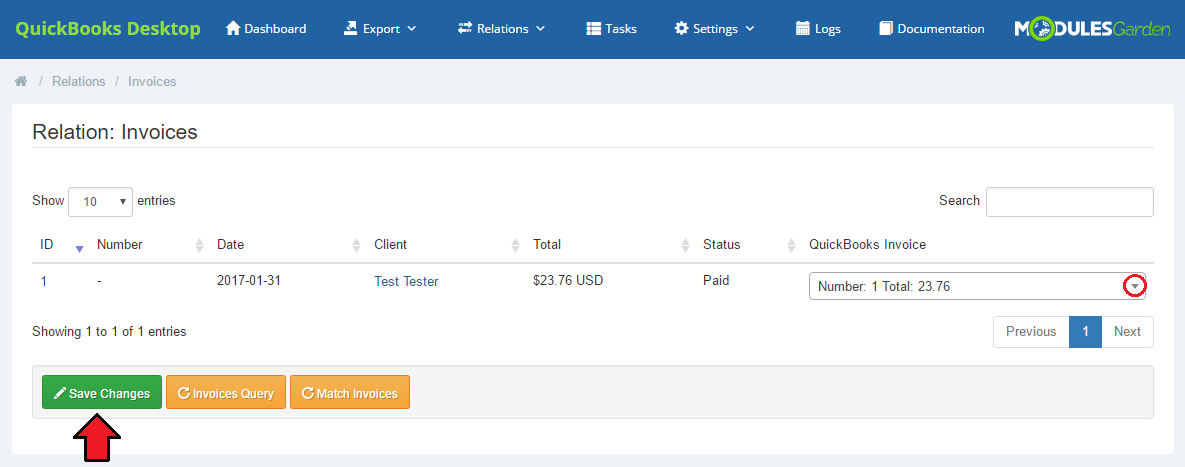Click the Previous pagination button
1185x467 pixels.
[x=1031, y=332]
